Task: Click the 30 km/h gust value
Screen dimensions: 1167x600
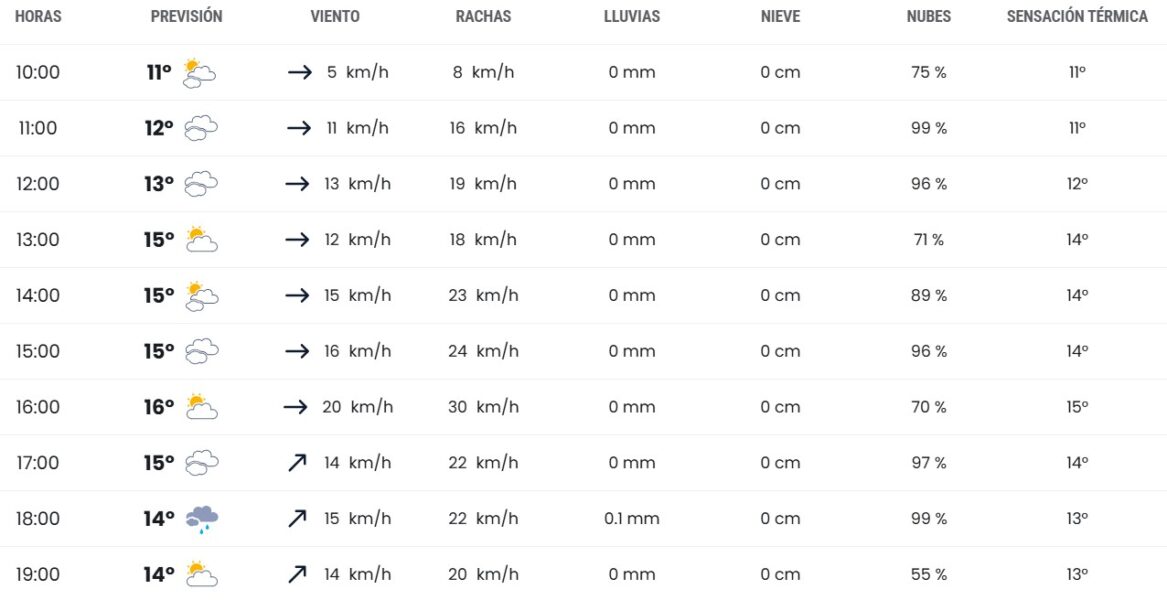Action: (x=483, y=407)
